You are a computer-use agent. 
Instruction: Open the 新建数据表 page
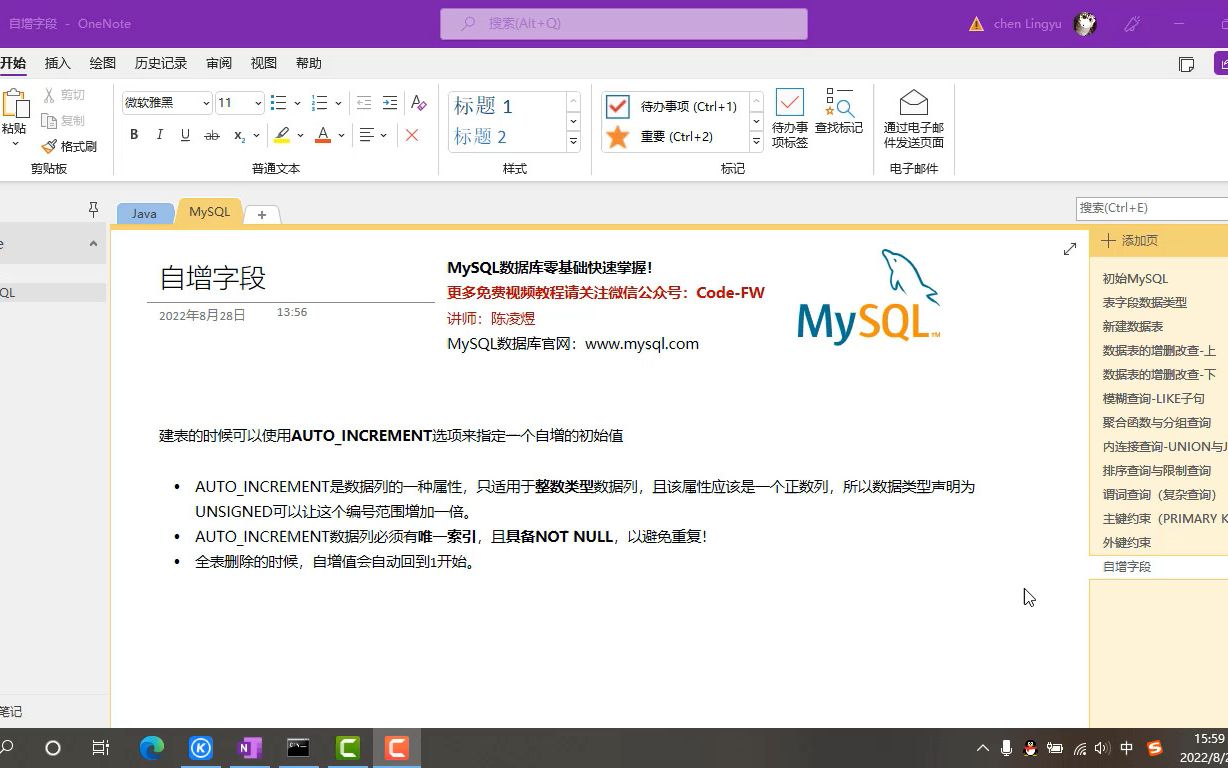1133,327
